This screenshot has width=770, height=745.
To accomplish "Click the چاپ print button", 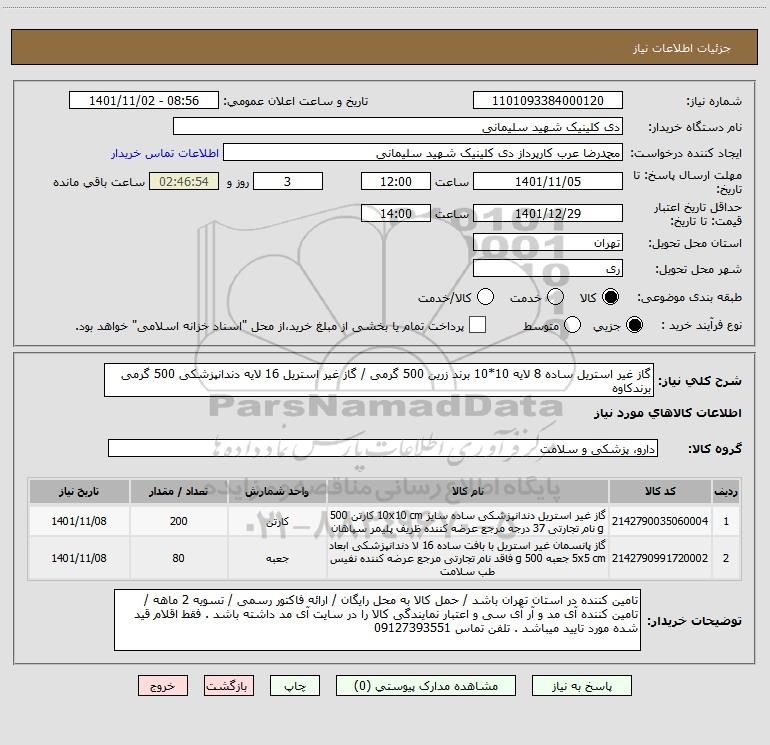I will click(295, 686).
